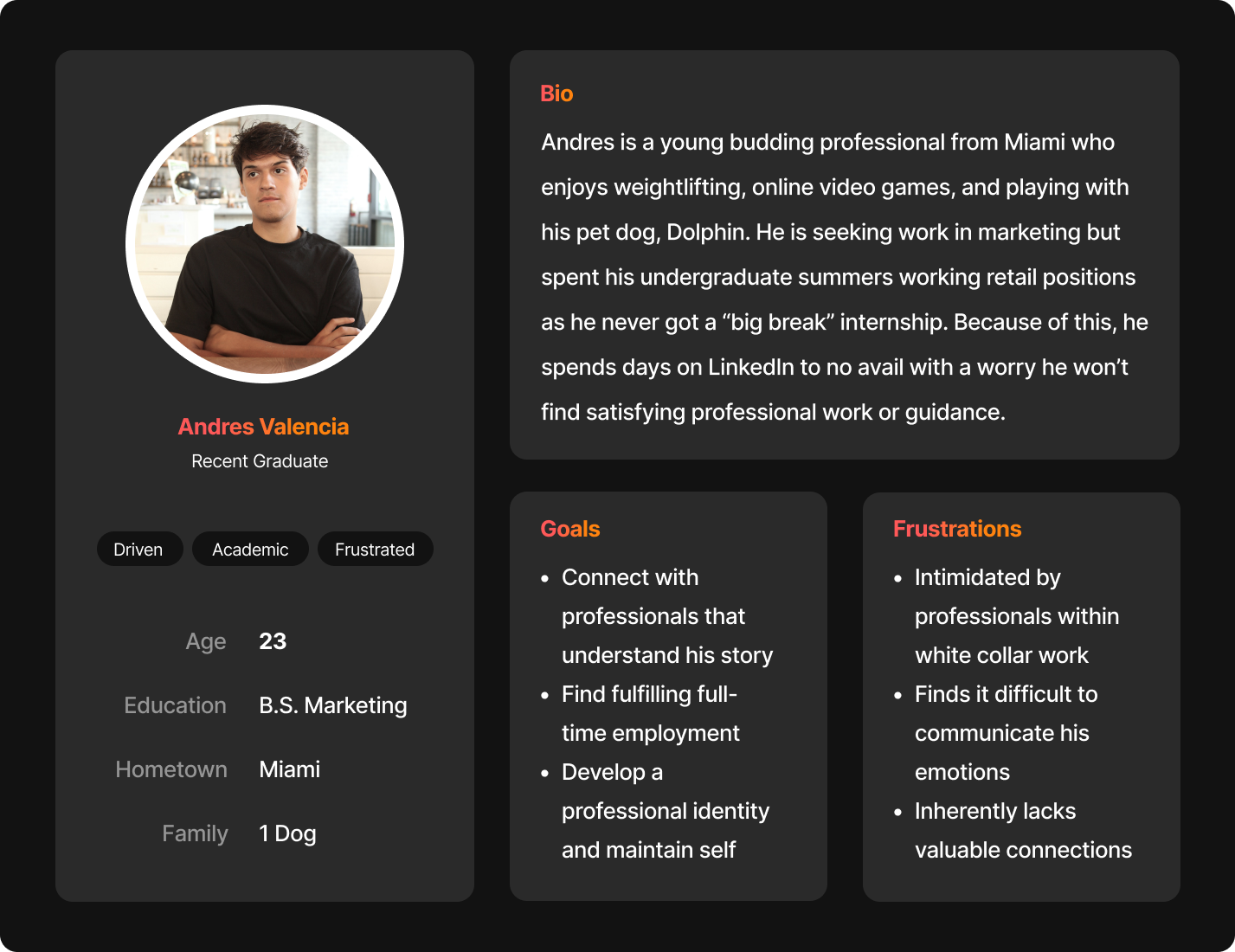Click the Recent Graduate subtitle
The image size is (1235, 952).
click(260, 461)
